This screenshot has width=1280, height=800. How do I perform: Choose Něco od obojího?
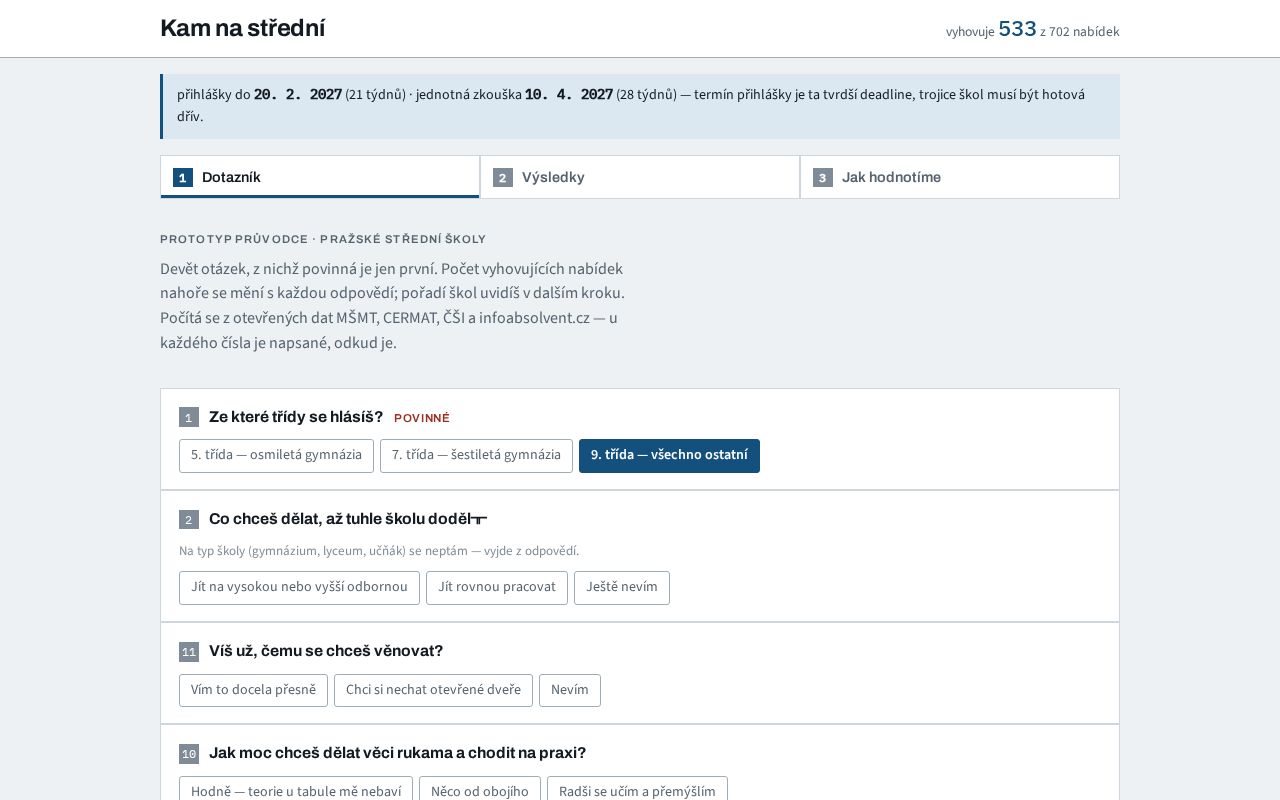coord(480,789)
